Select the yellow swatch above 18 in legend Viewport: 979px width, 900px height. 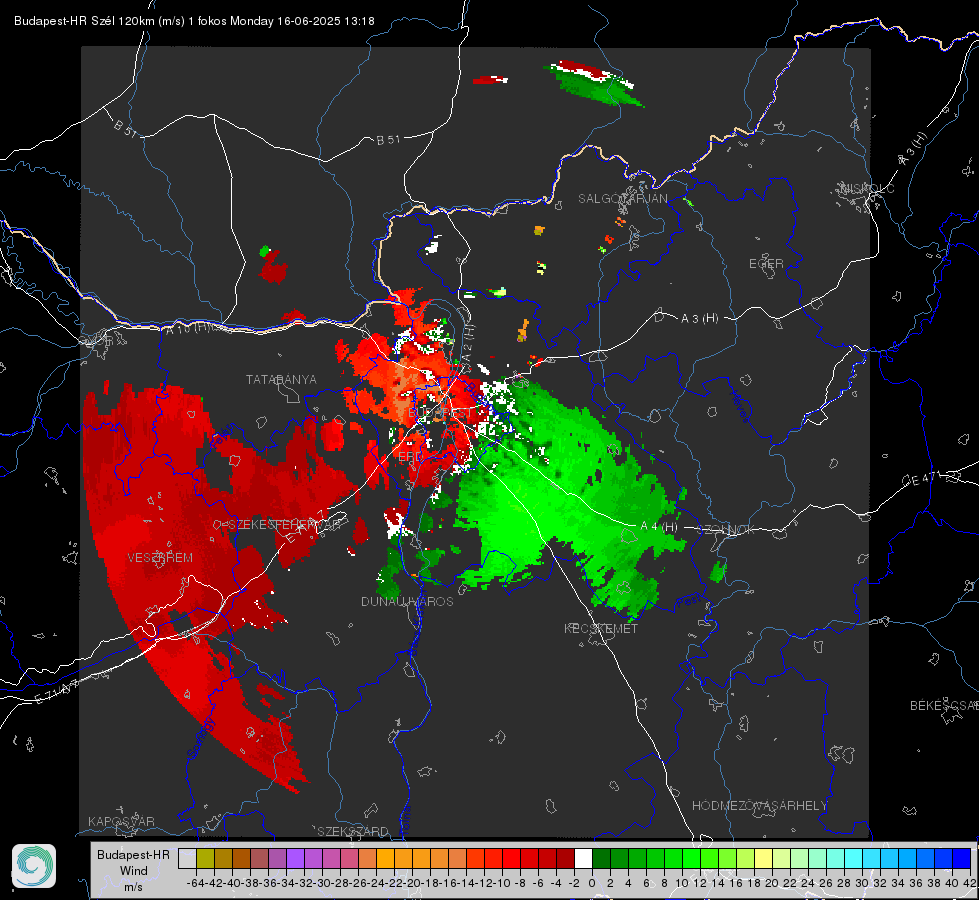tap(763, 858)
